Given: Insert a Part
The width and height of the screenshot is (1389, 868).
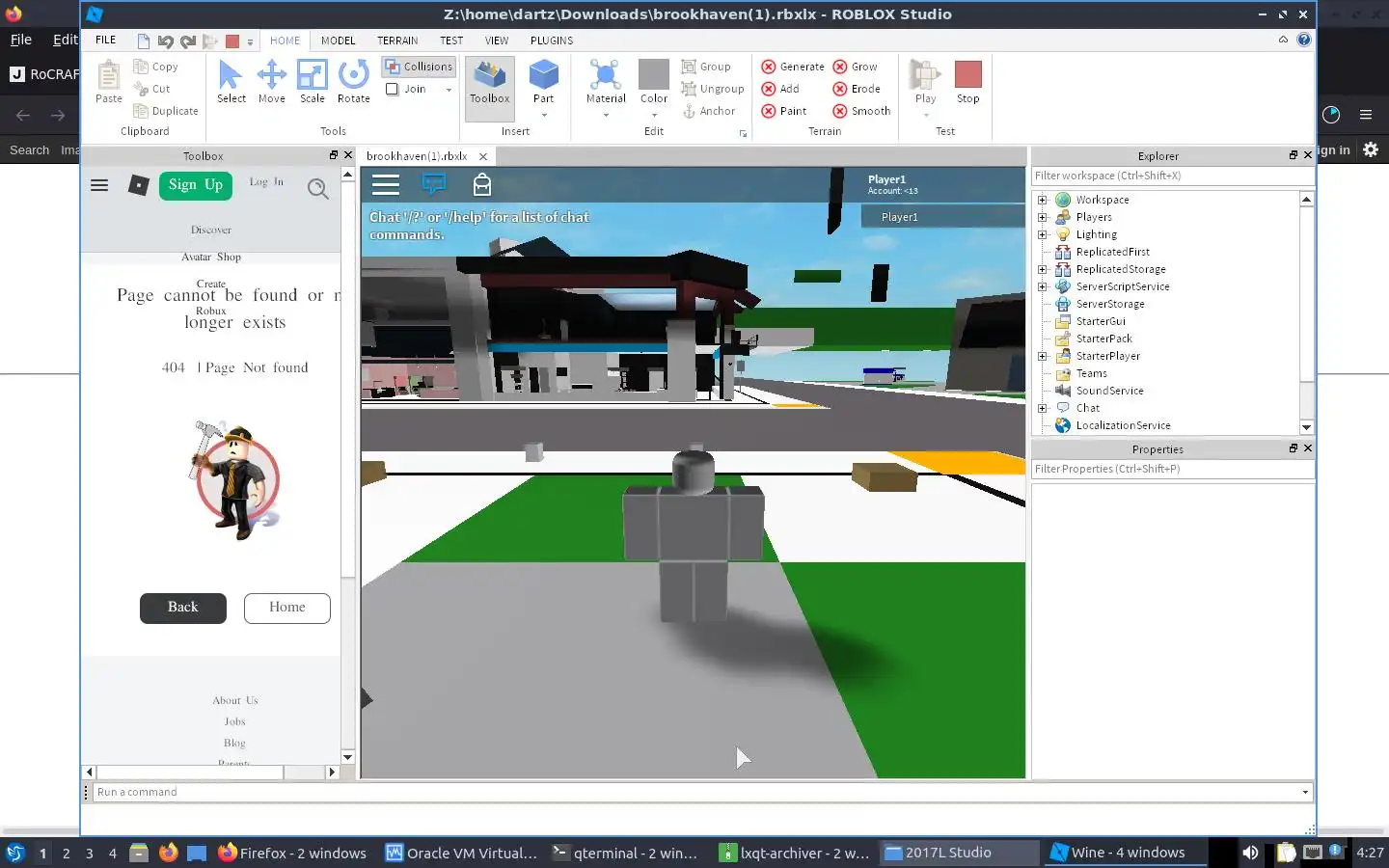Looking at the screenshot, I should 544,81.
